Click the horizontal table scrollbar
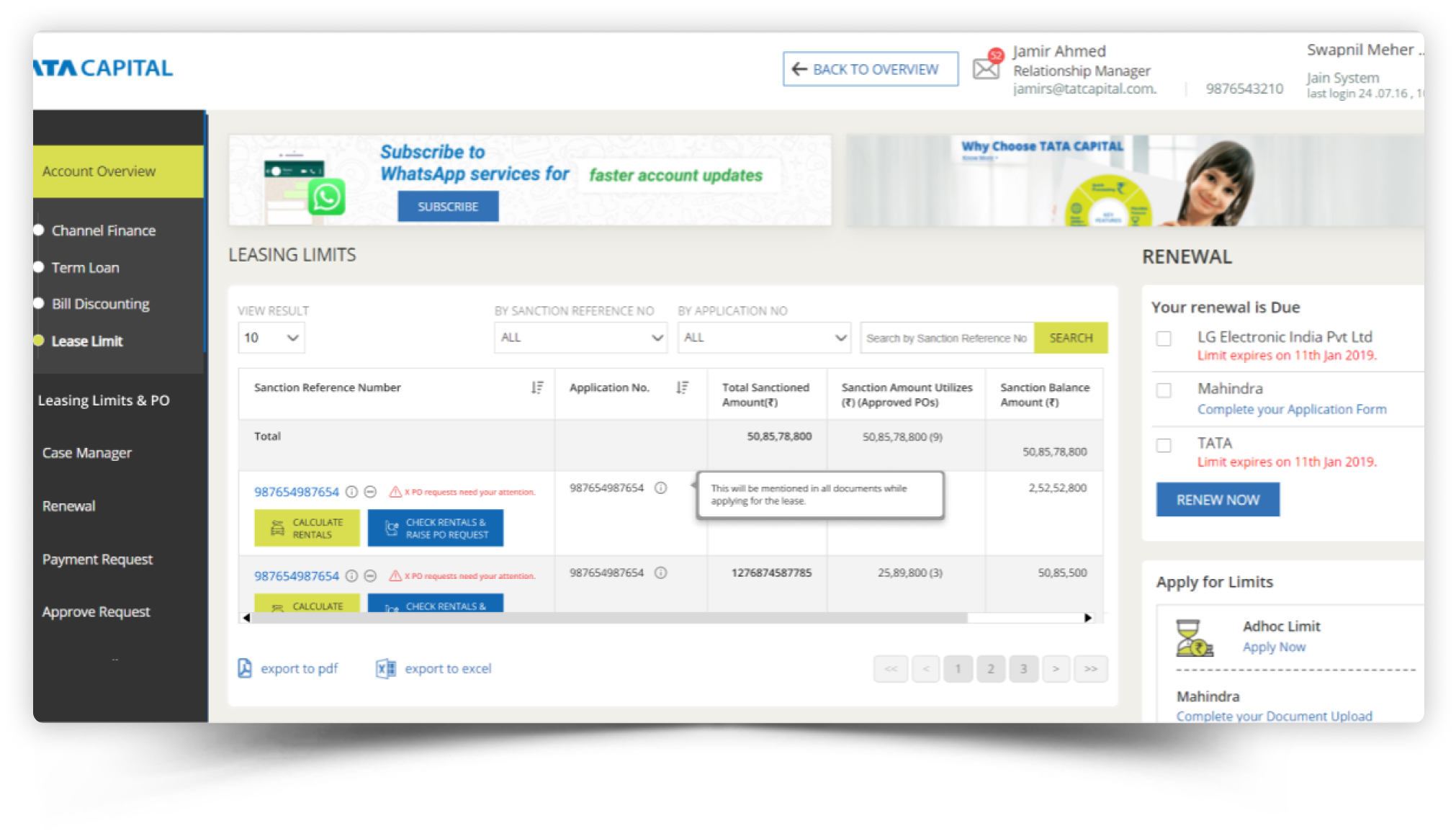 (x=608, y=618)
